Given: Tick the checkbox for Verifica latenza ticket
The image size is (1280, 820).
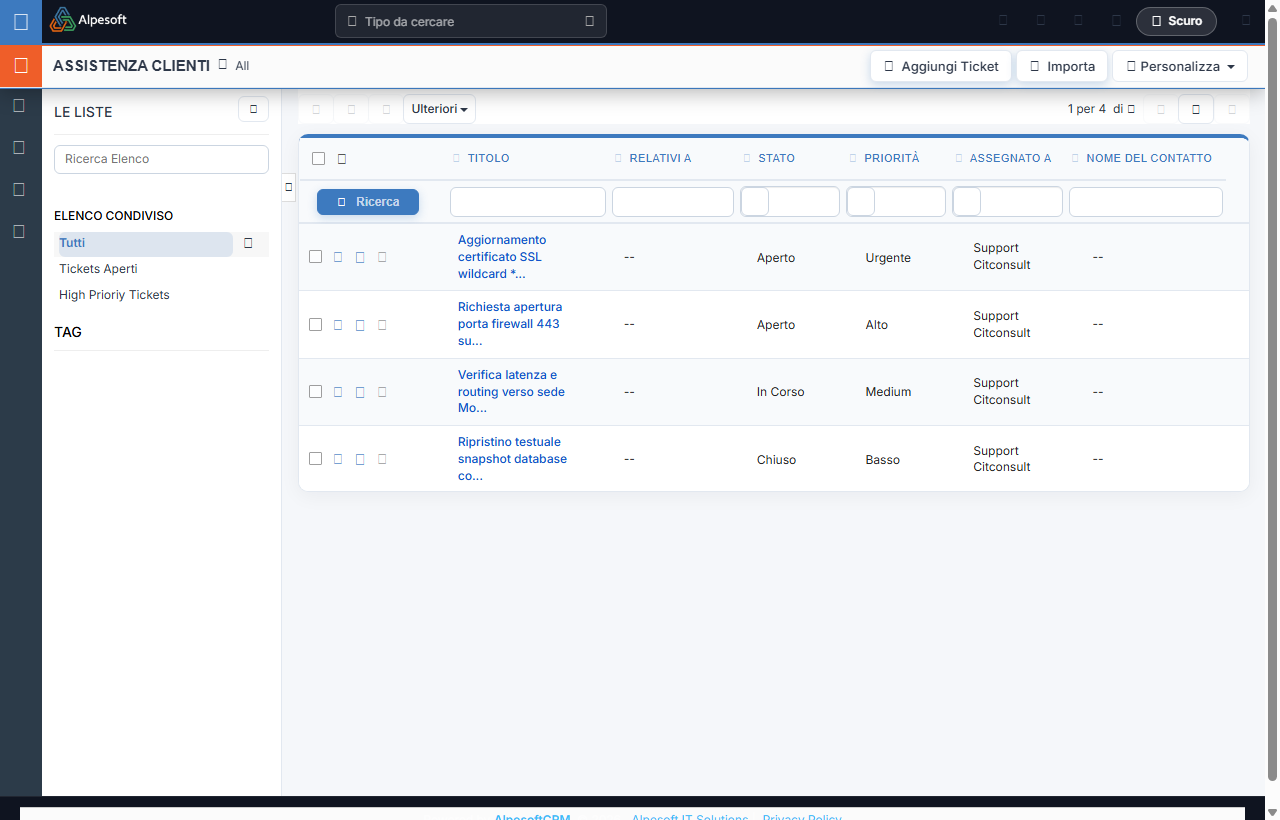Looking at the screenshot, I should (x=316, y=391).
